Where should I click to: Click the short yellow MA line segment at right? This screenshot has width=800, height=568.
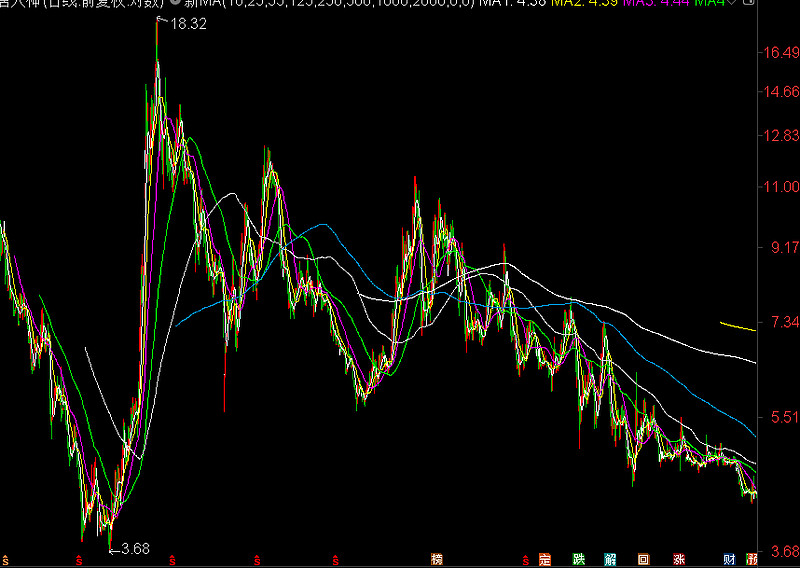point(738,327)
